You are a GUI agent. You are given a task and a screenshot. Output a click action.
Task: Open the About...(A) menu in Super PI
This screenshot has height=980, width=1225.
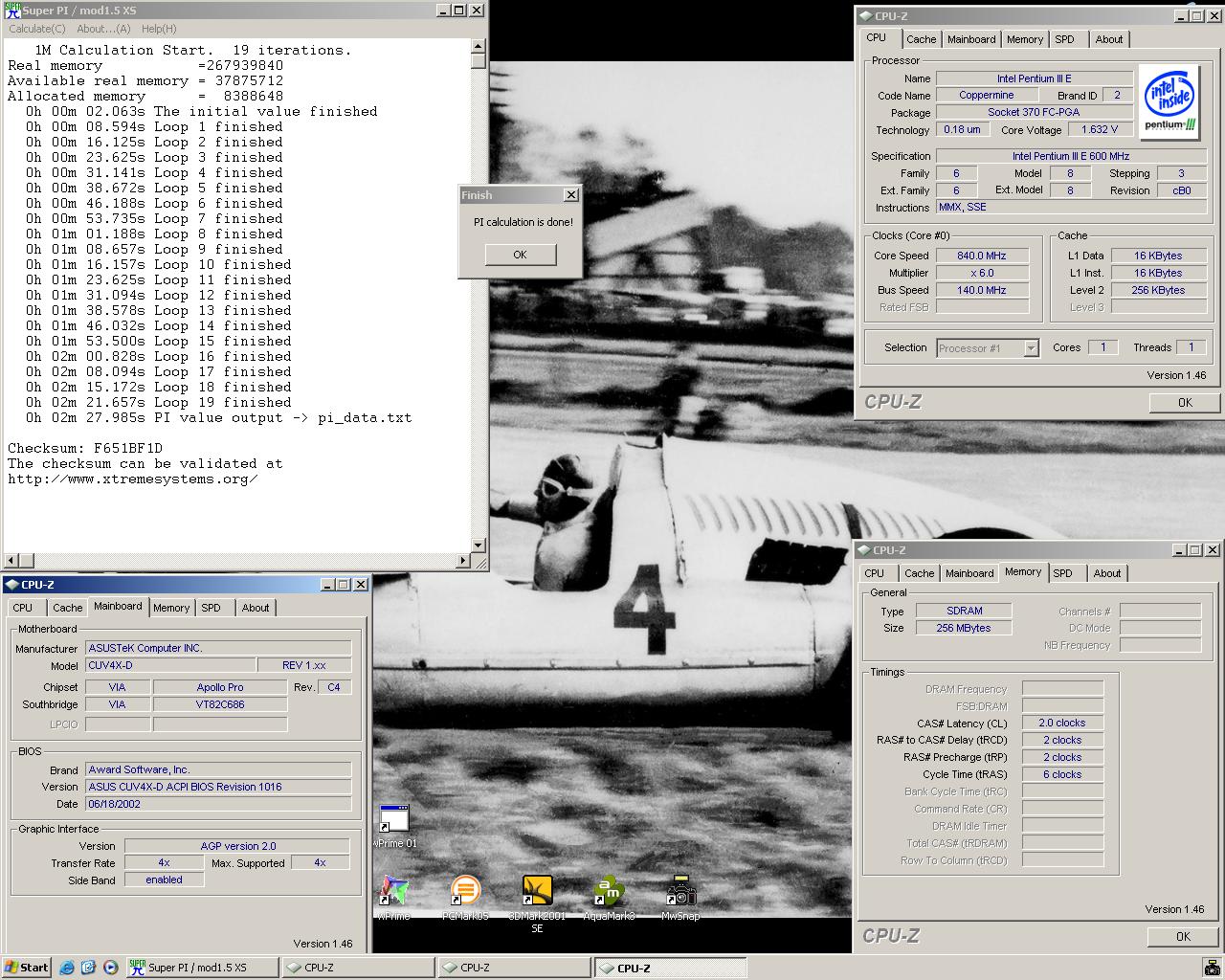pyautogui.click(x=103, y=29)
